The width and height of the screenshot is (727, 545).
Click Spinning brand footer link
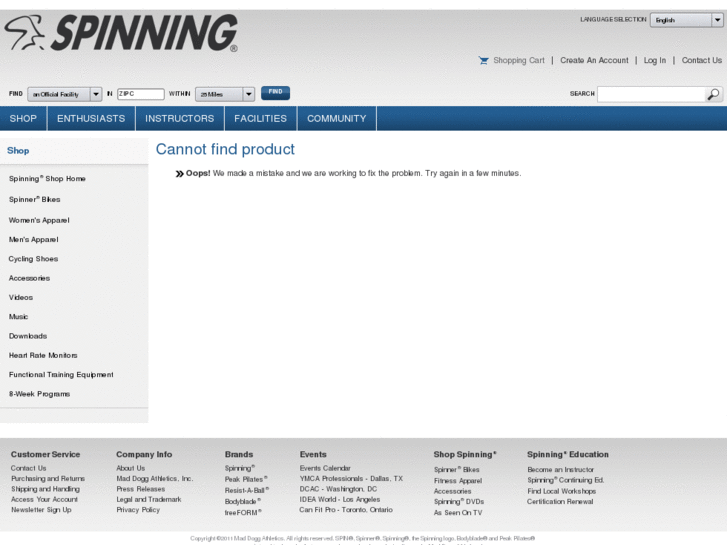(x=240, y=468)
